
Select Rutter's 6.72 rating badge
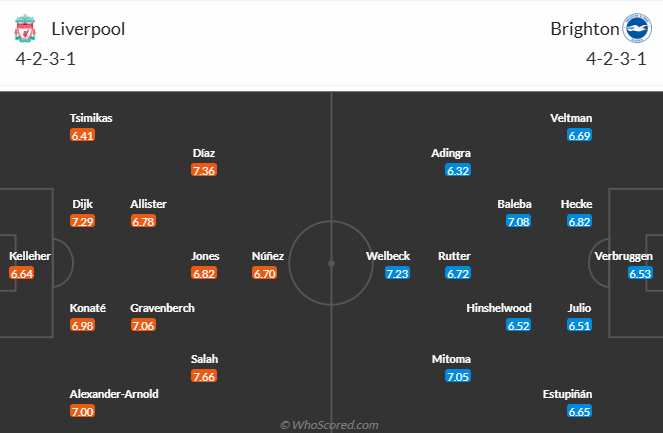point(457,272)
